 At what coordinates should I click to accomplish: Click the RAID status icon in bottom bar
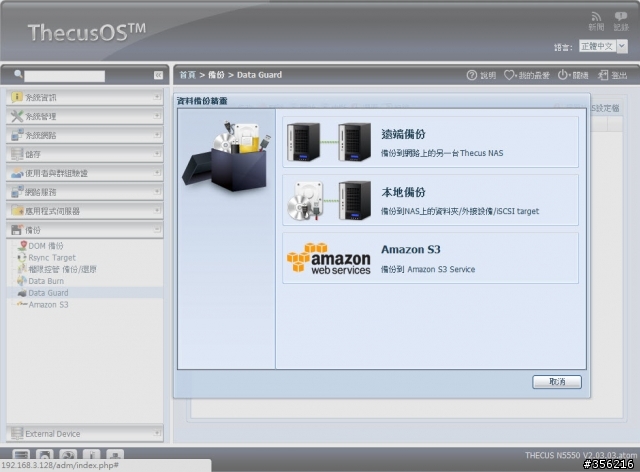[x=21, y=454]
